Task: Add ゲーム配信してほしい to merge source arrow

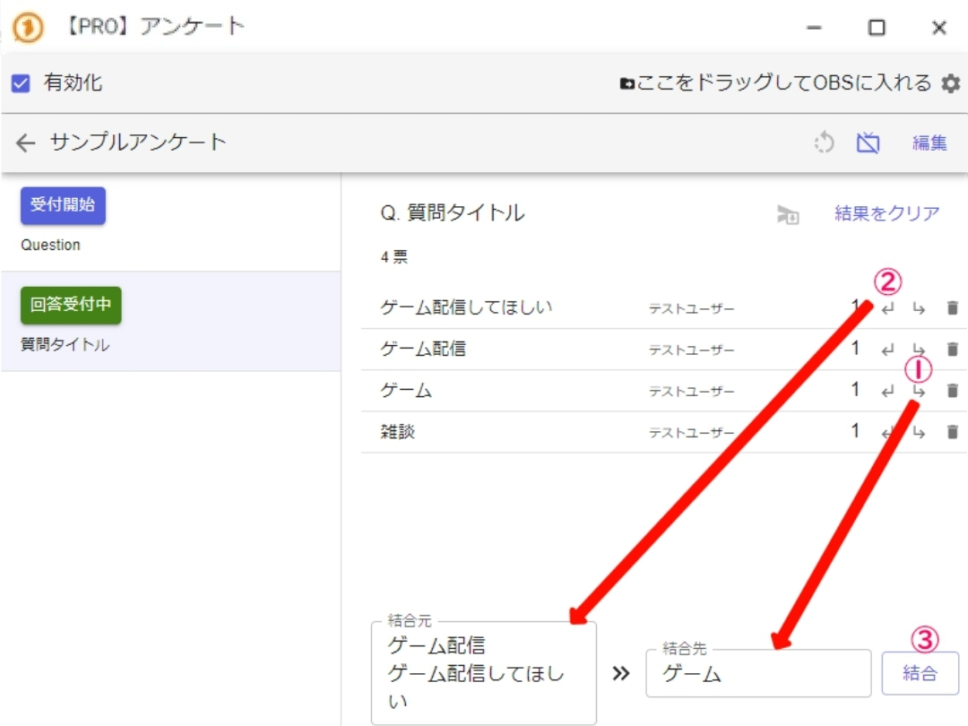Action: tap(887, 308)
